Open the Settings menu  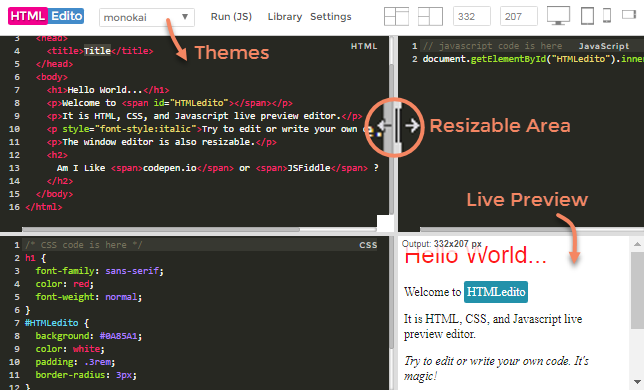click(331, 16)
